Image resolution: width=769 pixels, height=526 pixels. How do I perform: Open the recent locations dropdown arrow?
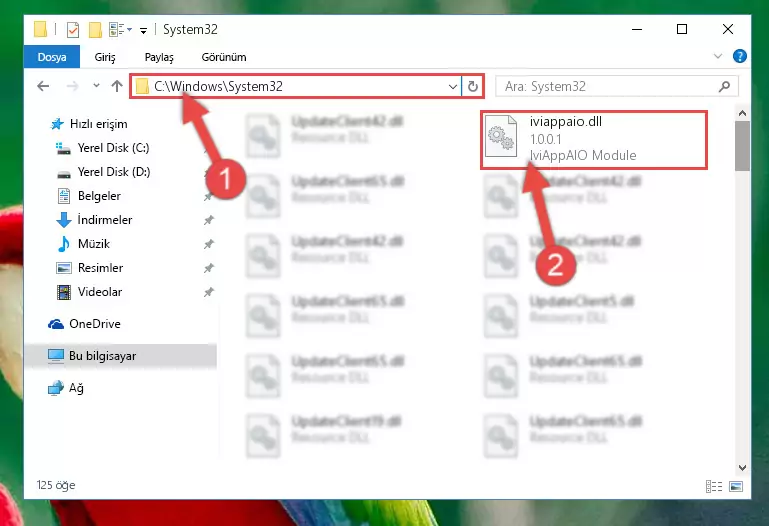[x=96, y=86]
